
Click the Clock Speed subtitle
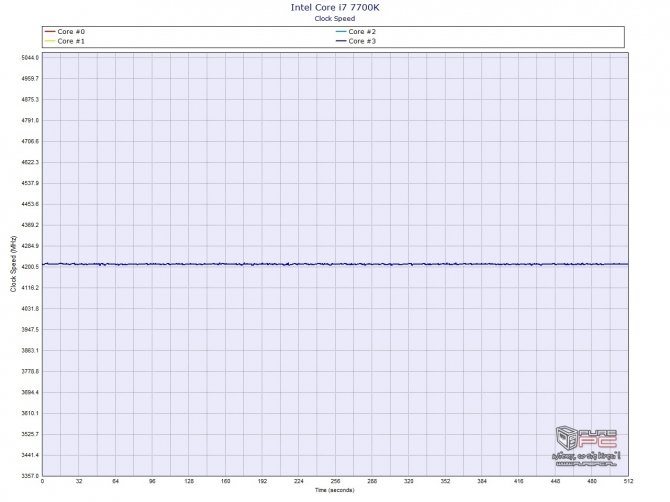pos(335,18)
